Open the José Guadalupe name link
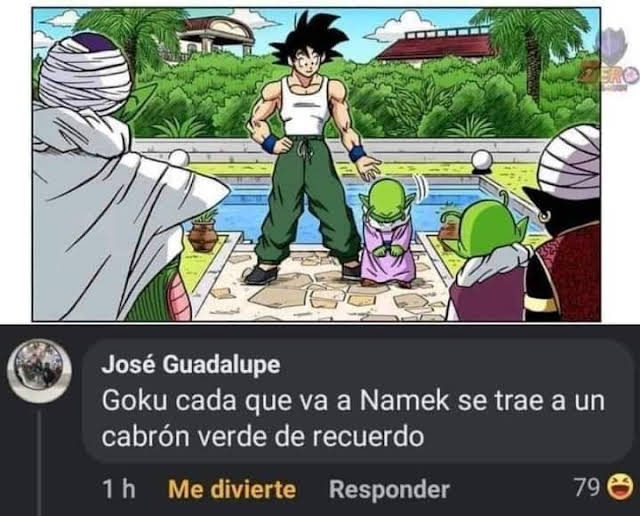Image resolution: width=640 pixels, height=516 pixels. [191, 365]
